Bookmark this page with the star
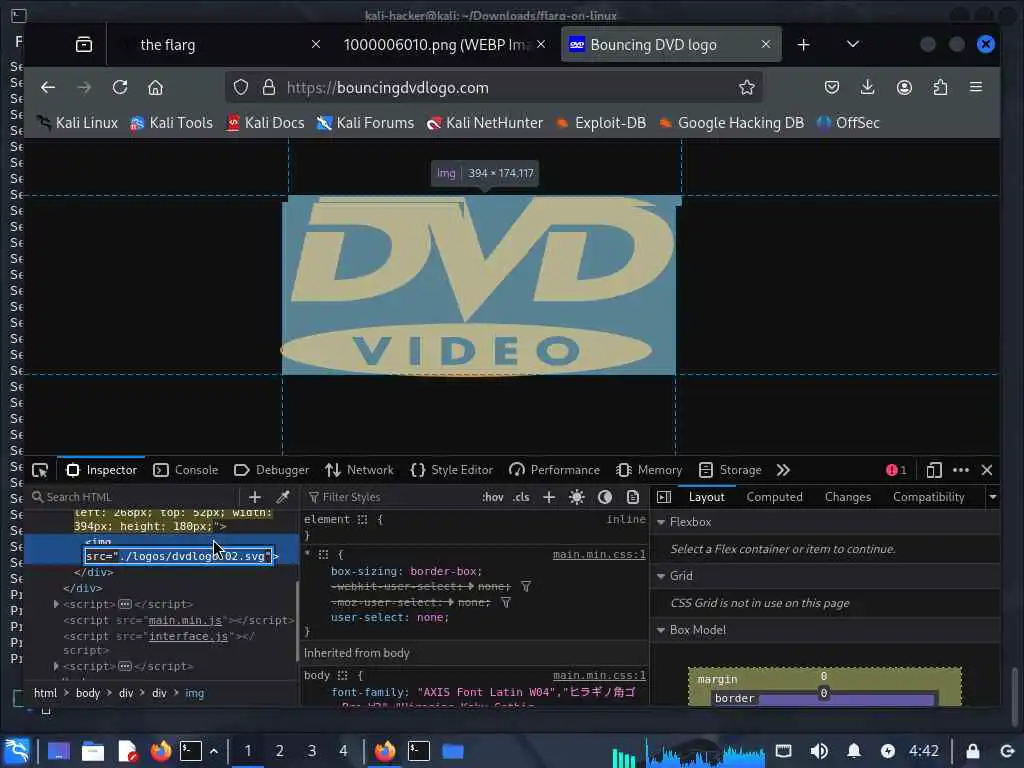1024x768 pixels. (746, 88)
